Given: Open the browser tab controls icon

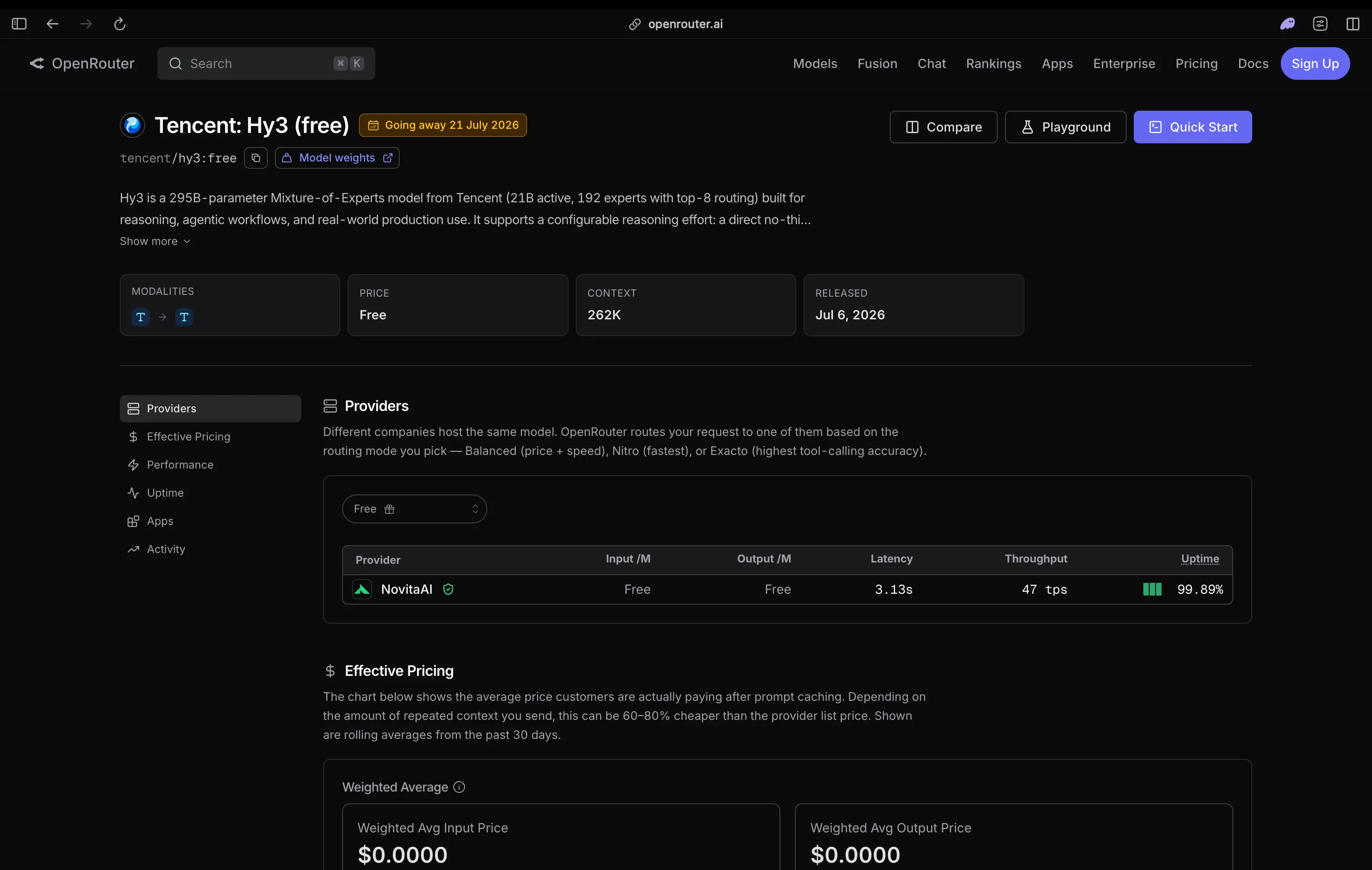Looking at the screenshot, I should [1320, 23].
